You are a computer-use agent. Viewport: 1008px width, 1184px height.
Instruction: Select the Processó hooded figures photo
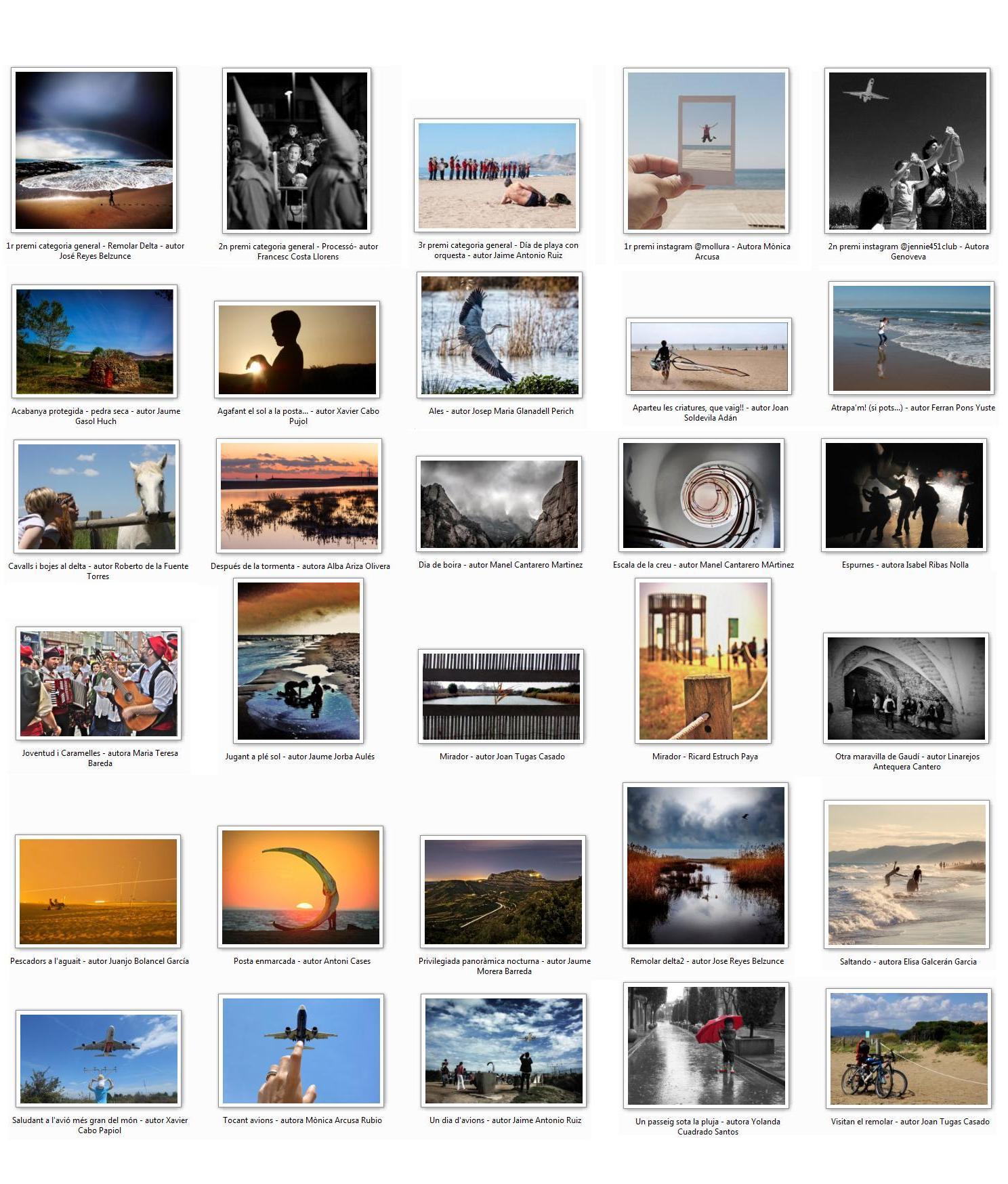(x=297, y=150)
